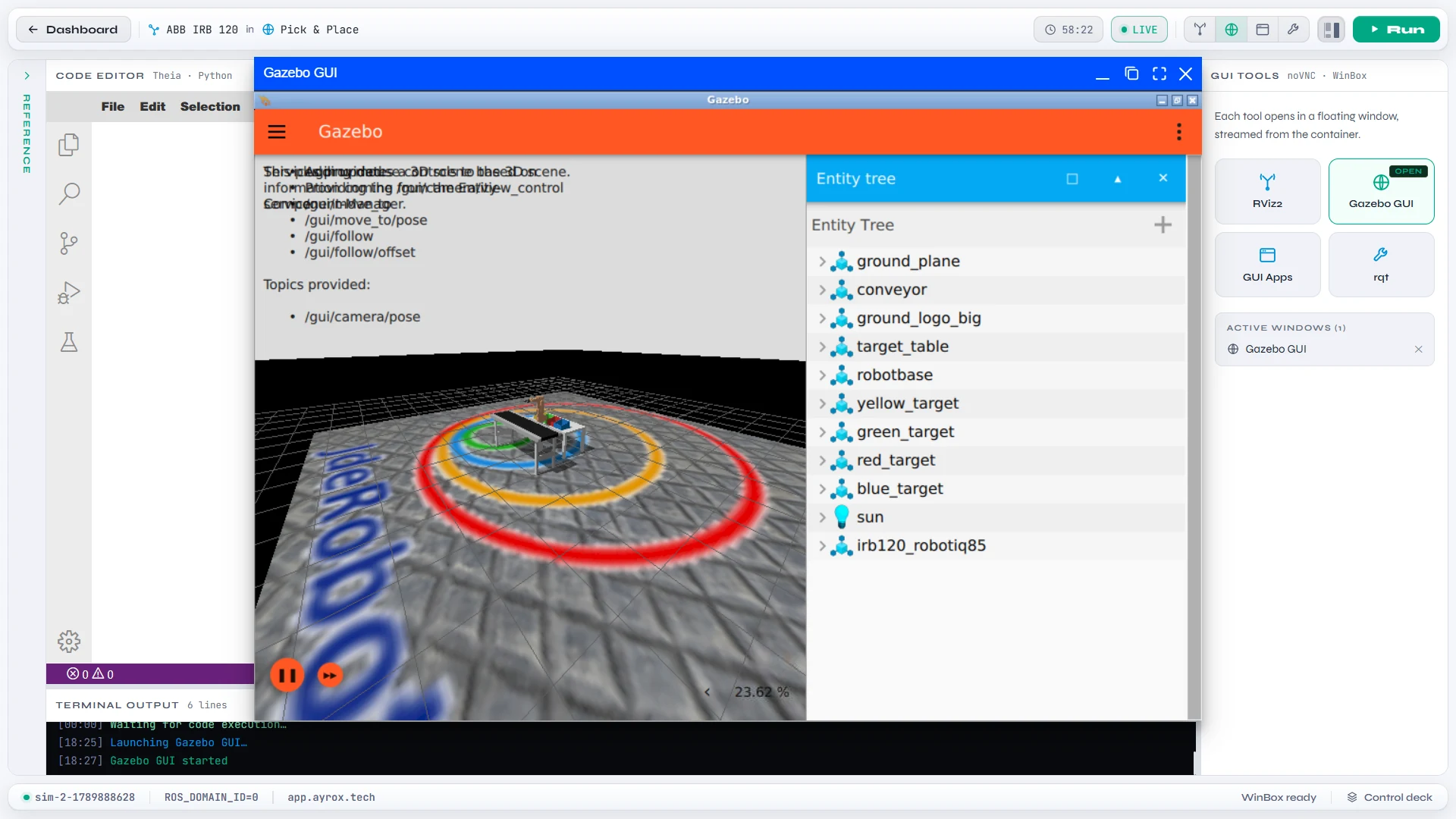
Task: Expand the ground_plane entity
Action: click(822, 262)
